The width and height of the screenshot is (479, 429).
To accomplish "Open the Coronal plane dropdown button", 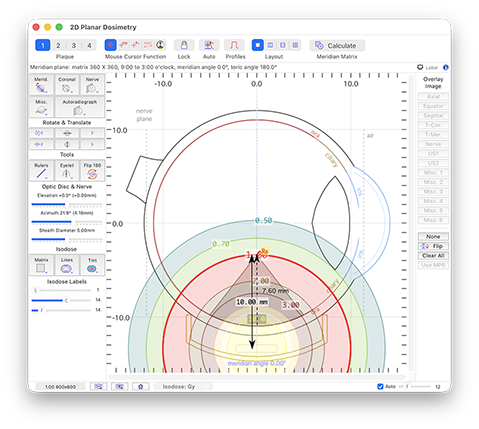I will pyautogui.click(x=67, y=85).
